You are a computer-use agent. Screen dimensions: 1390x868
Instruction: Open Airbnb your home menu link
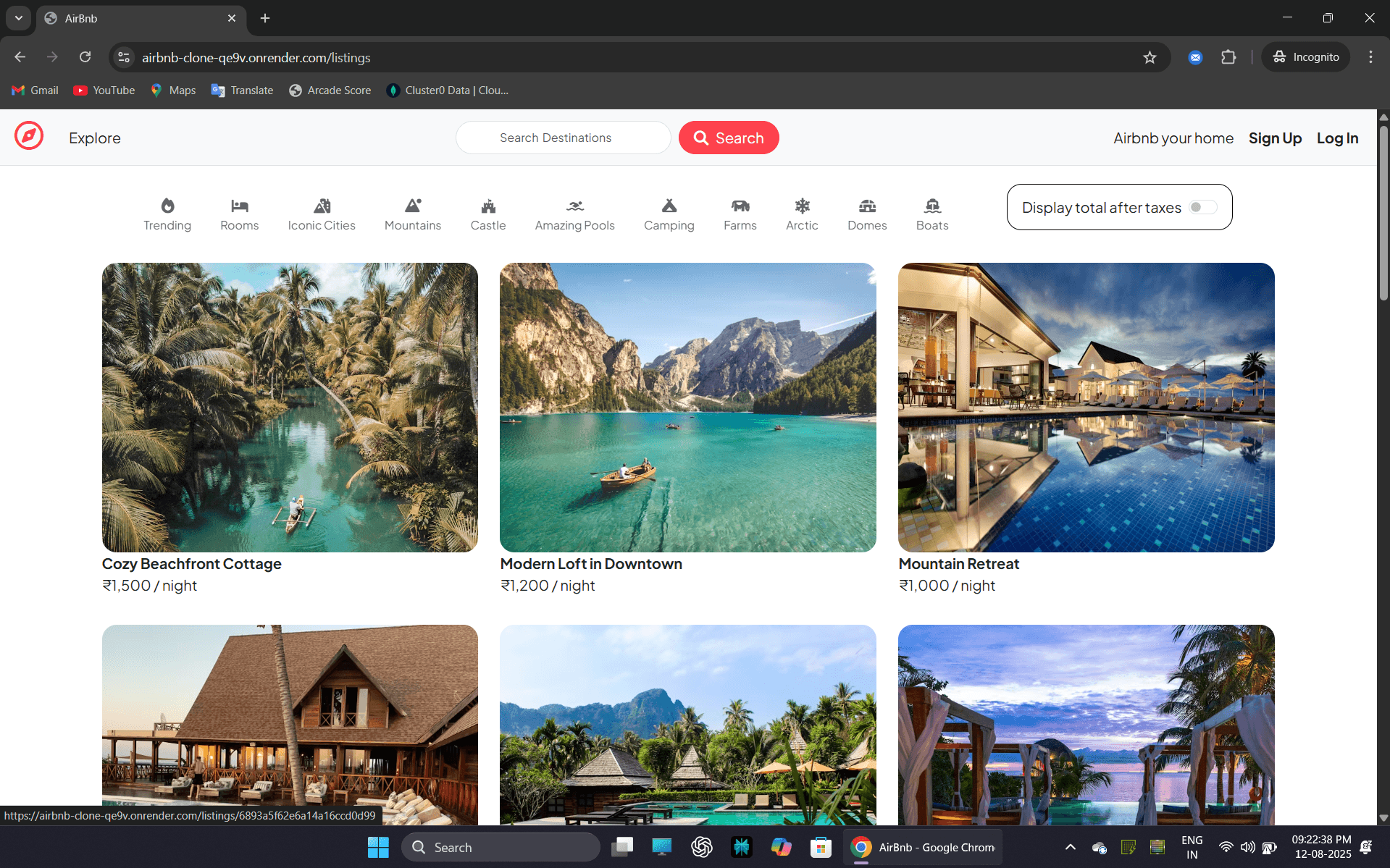click(1173, 138)
